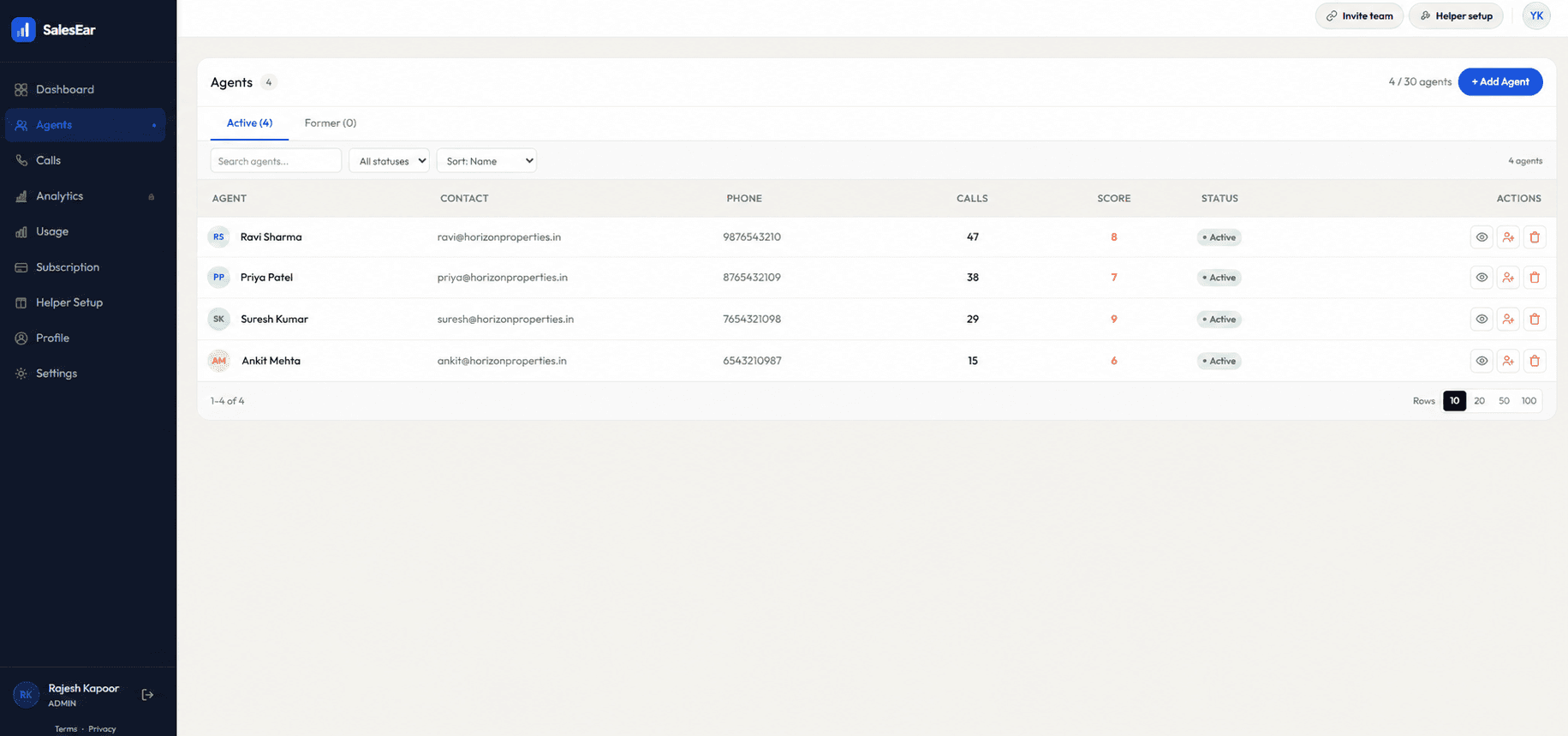The height and width of the screenshot is (736, 1568).
Task: Click the person-plus icon for Ravi Sharma
Action: click(1508, 237)
